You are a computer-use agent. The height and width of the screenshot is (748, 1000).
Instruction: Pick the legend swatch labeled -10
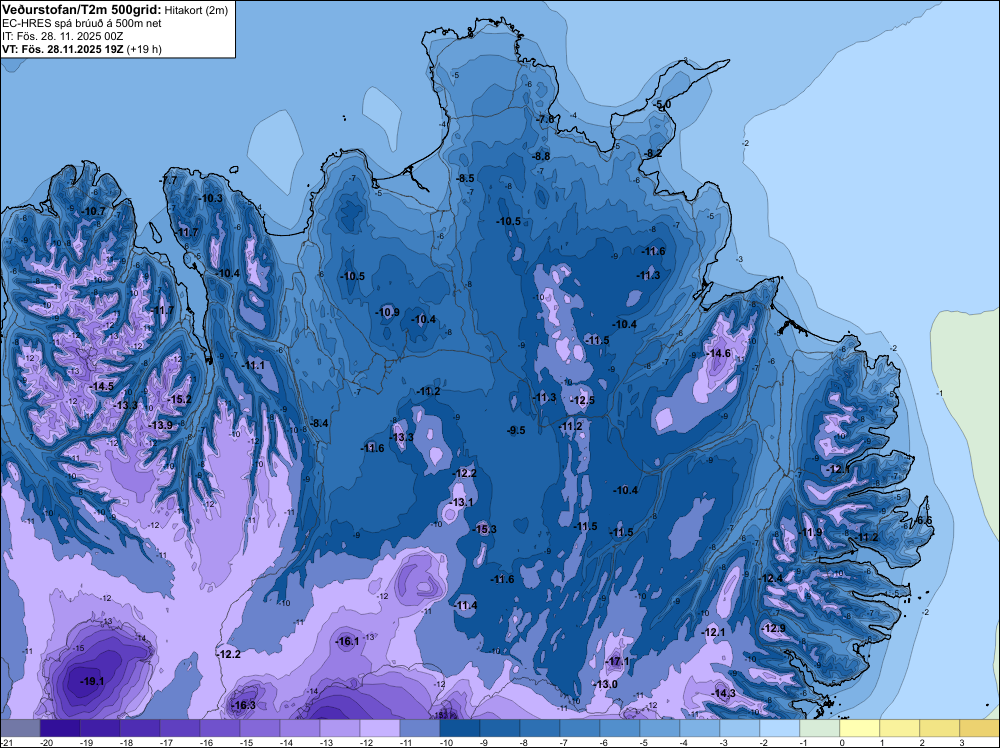(x=460, y=727)
